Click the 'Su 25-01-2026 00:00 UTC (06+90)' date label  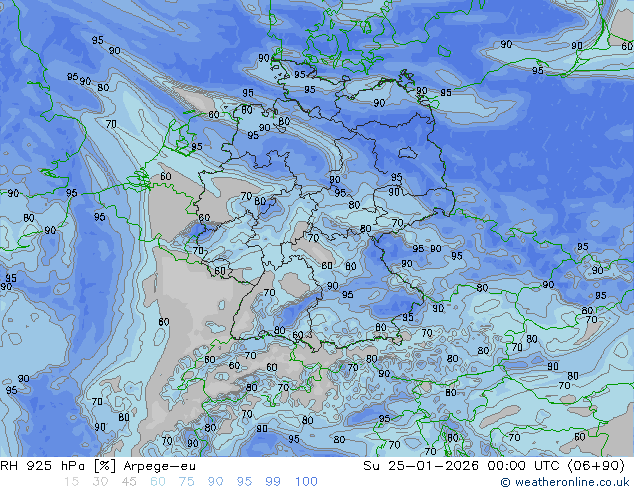tap(494, 466)
